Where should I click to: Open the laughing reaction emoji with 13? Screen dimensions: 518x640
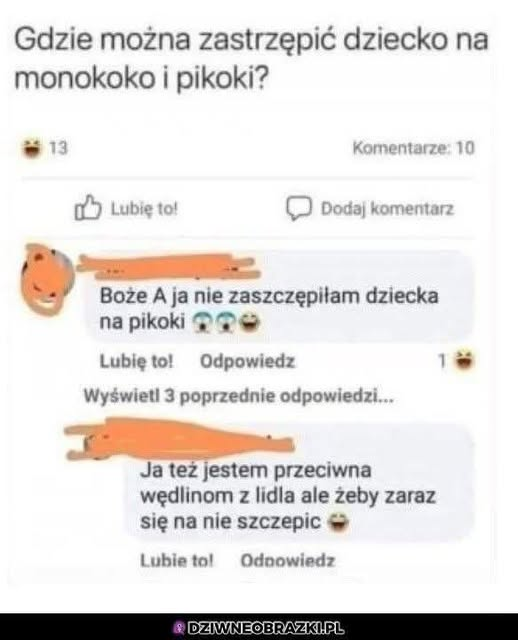coord(33,148)
